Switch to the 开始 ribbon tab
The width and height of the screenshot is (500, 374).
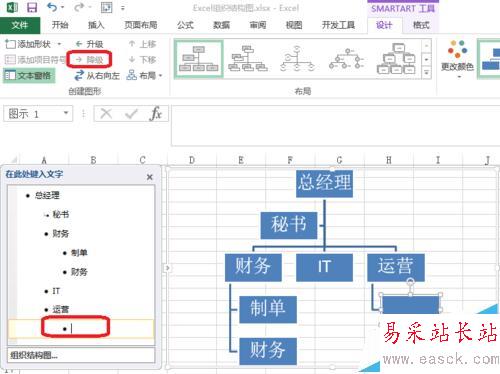tap(60, 25)
